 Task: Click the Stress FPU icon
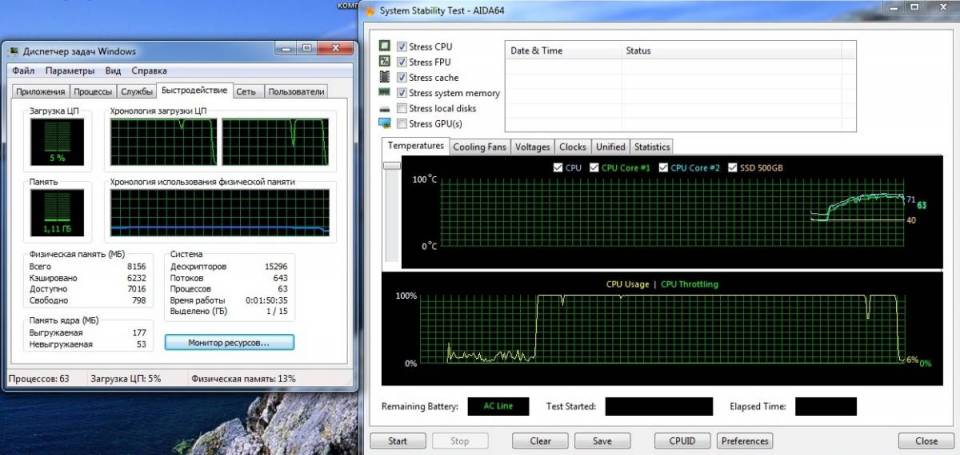(384, 62)
